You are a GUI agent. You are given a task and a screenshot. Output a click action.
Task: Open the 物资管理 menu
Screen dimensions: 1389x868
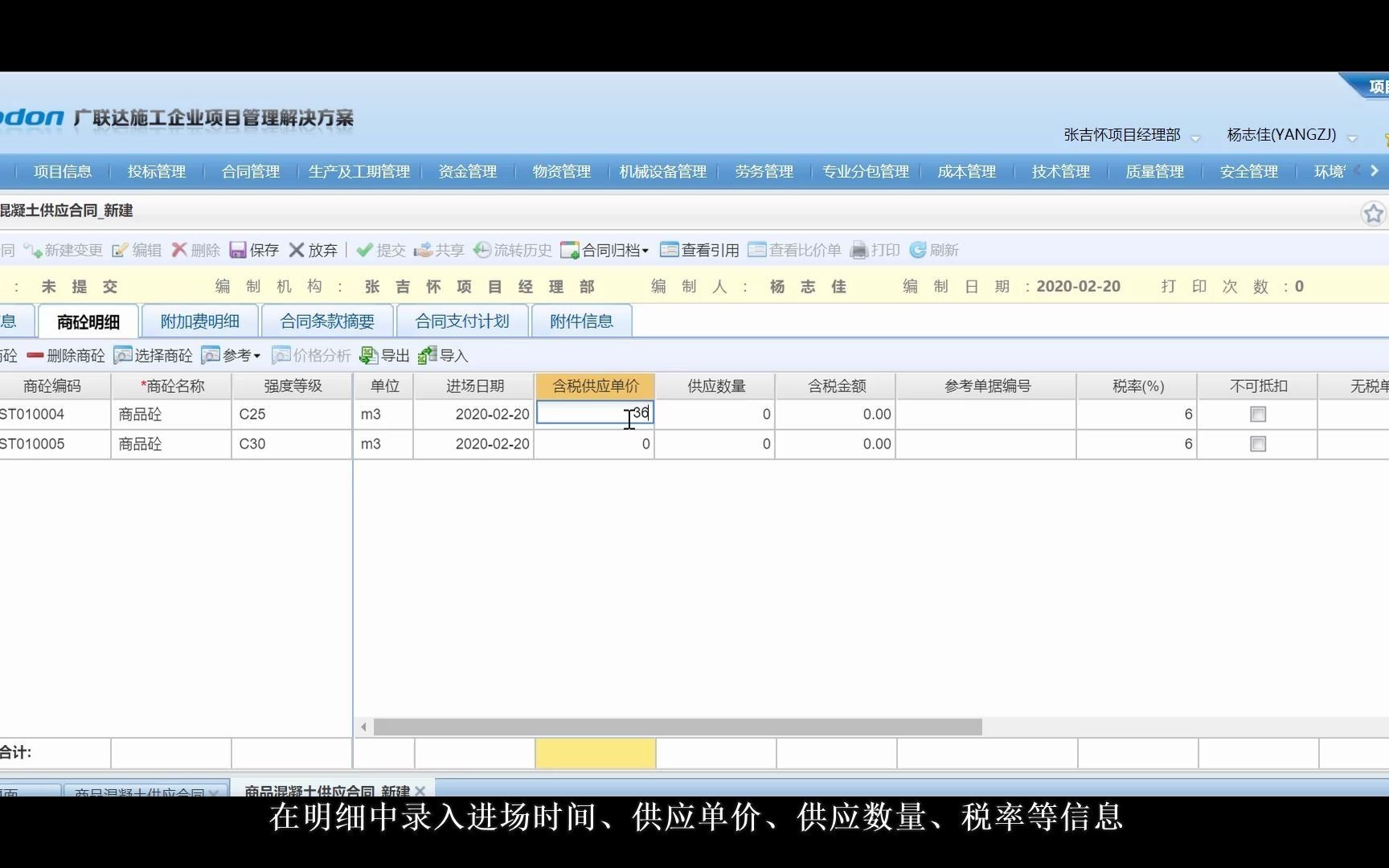click(562, 171)
